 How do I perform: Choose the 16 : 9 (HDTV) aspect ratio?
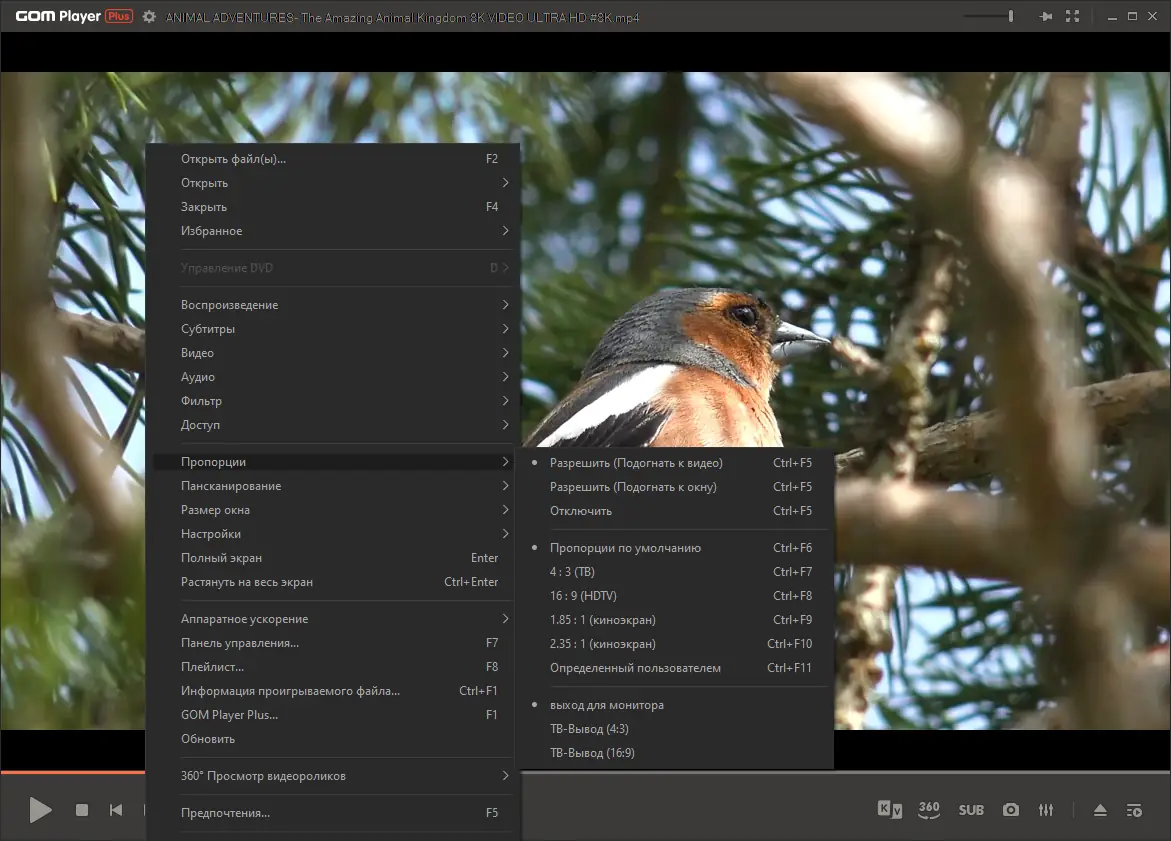click(583, 596)
